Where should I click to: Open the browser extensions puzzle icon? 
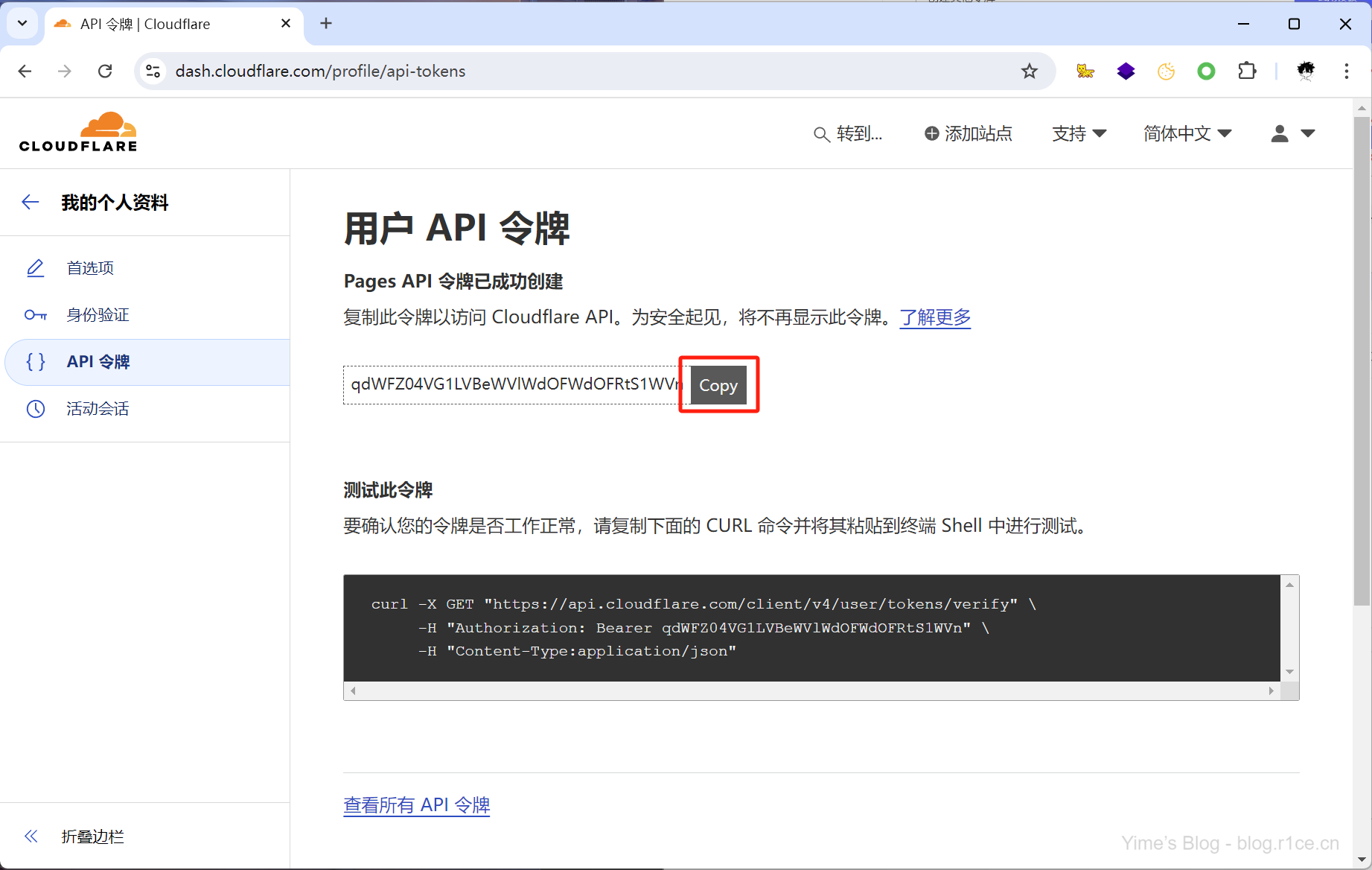[x=1246, y=71]
